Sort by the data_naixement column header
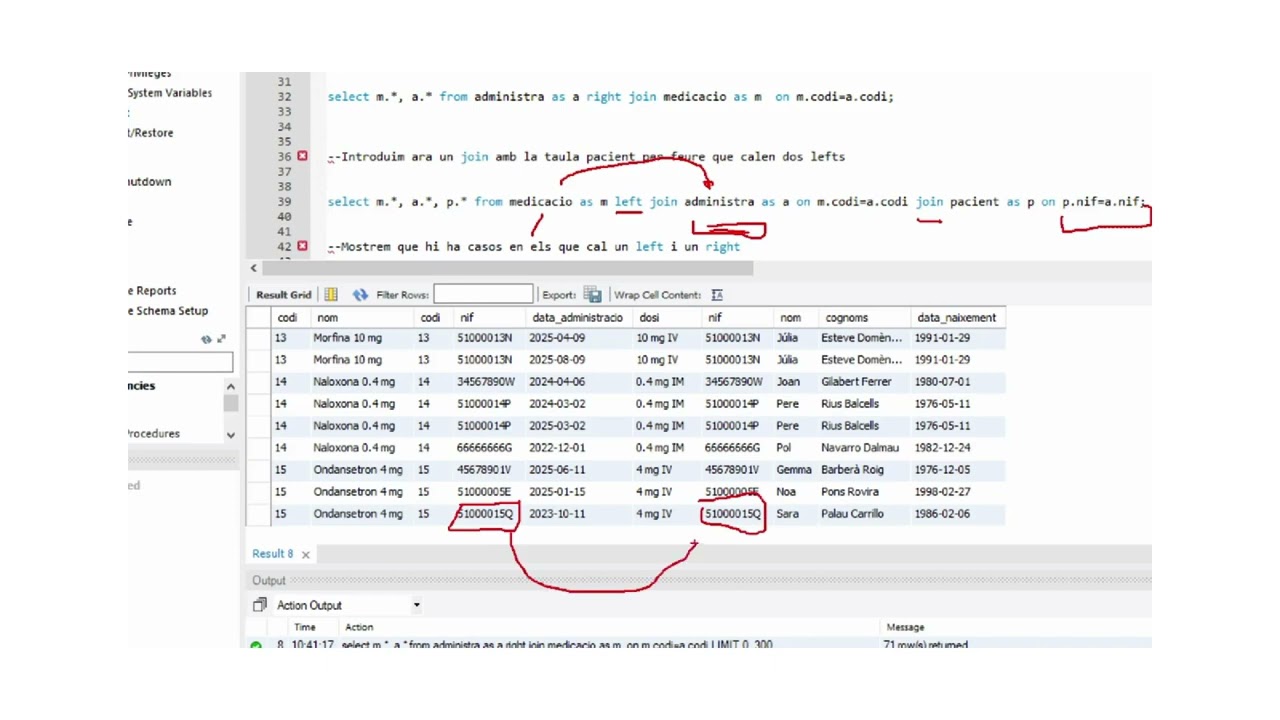Viewport: 1280px width, 720px height. (x=956, y=318)
